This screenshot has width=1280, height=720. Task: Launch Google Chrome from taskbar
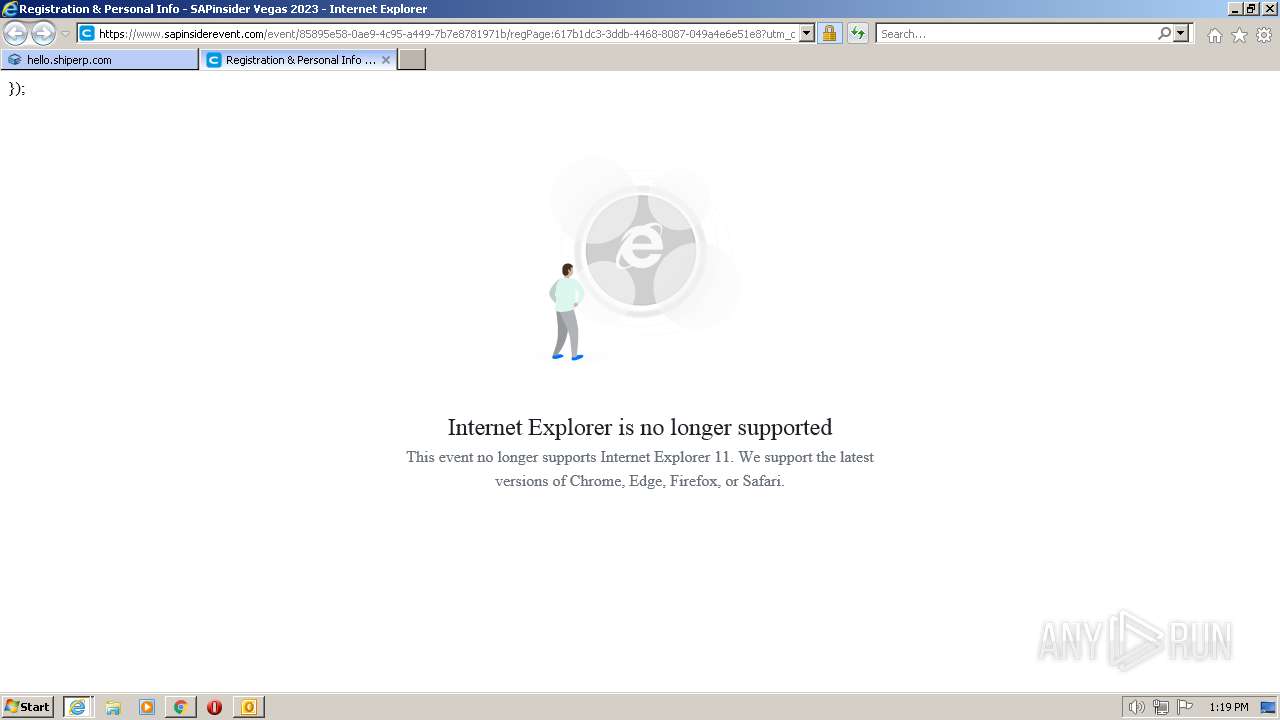[x=180, y=707]
